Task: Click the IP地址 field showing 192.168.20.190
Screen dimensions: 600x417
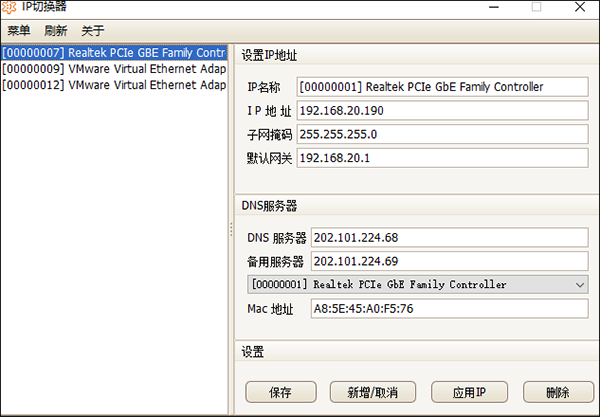Action: pos(440,110)
